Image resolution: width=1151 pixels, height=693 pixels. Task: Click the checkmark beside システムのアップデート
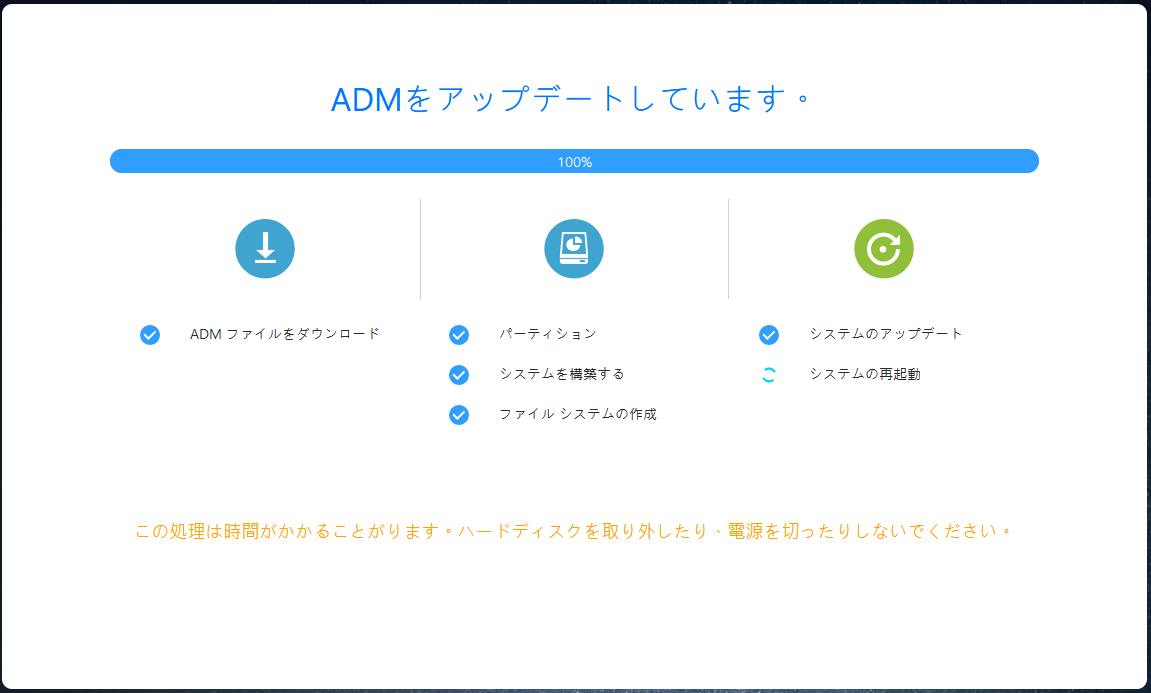coord(769,335)
